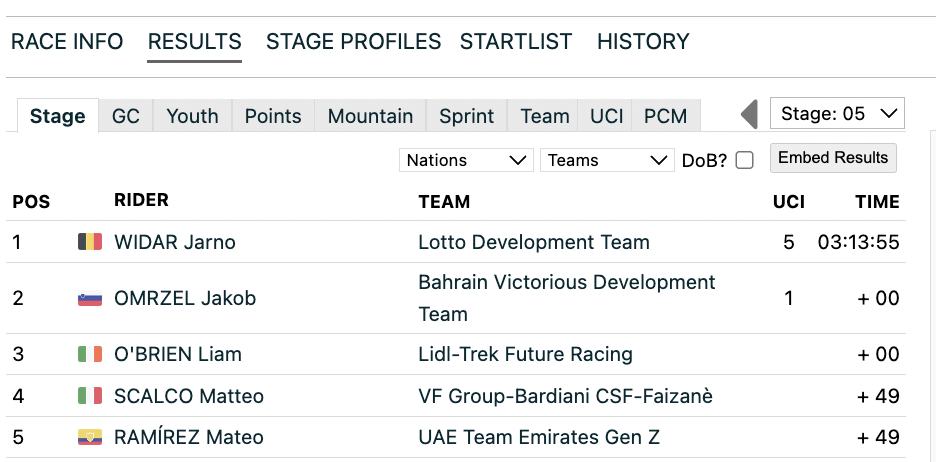Show the Youth classification tab

(192, 116)
